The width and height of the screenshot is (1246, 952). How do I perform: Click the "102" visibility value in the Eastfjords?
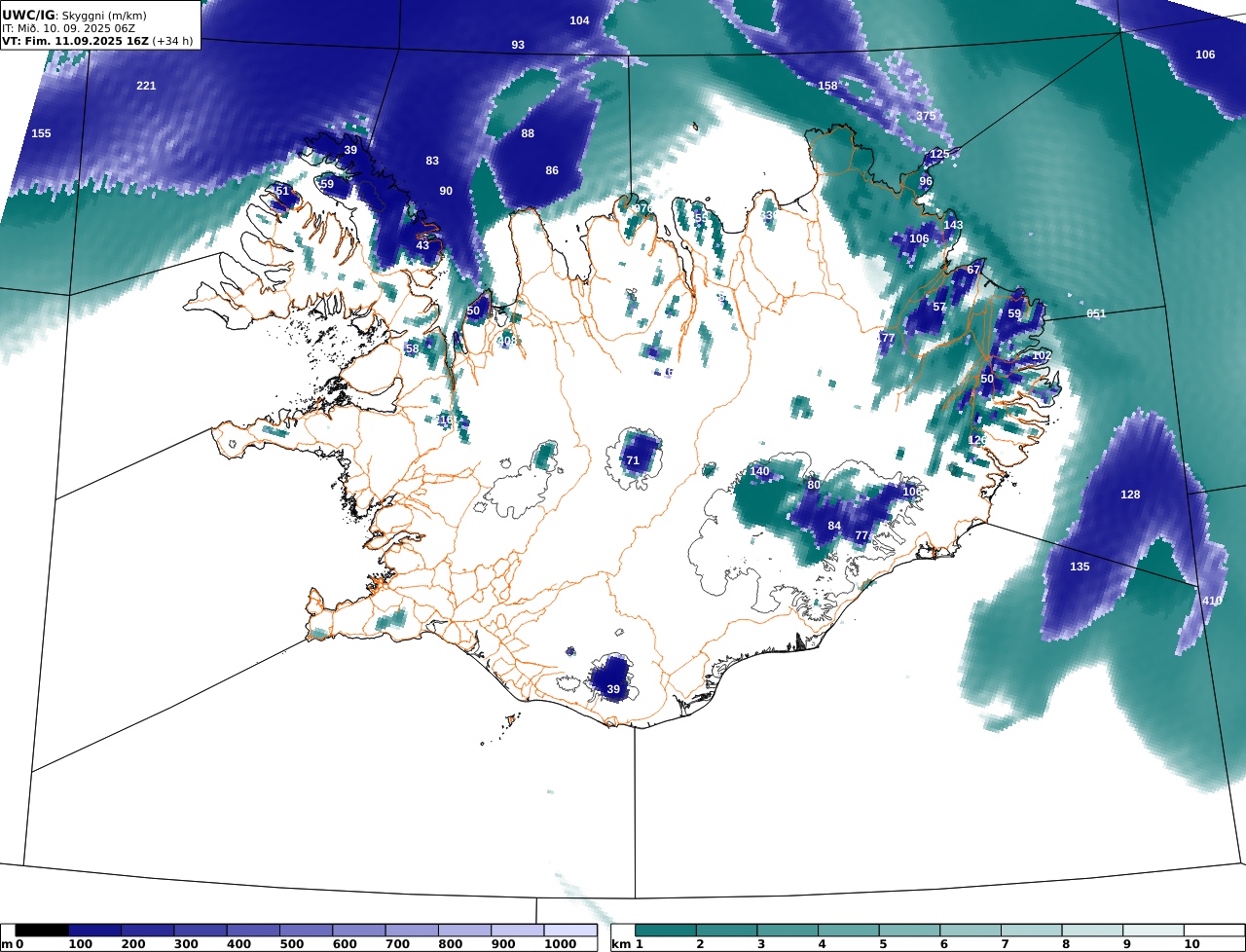pos(1042,355)
